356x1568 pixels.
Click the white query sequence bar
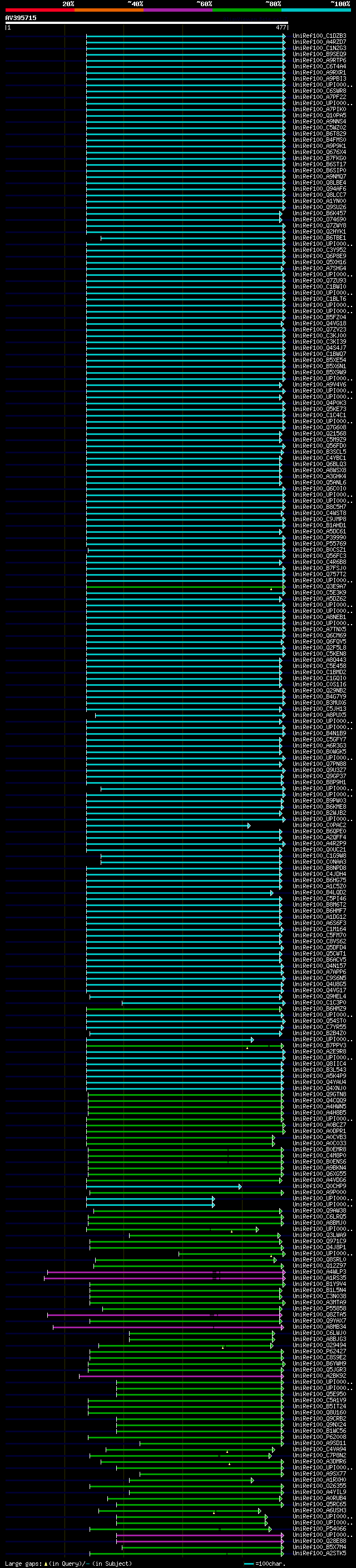(146, 22)
